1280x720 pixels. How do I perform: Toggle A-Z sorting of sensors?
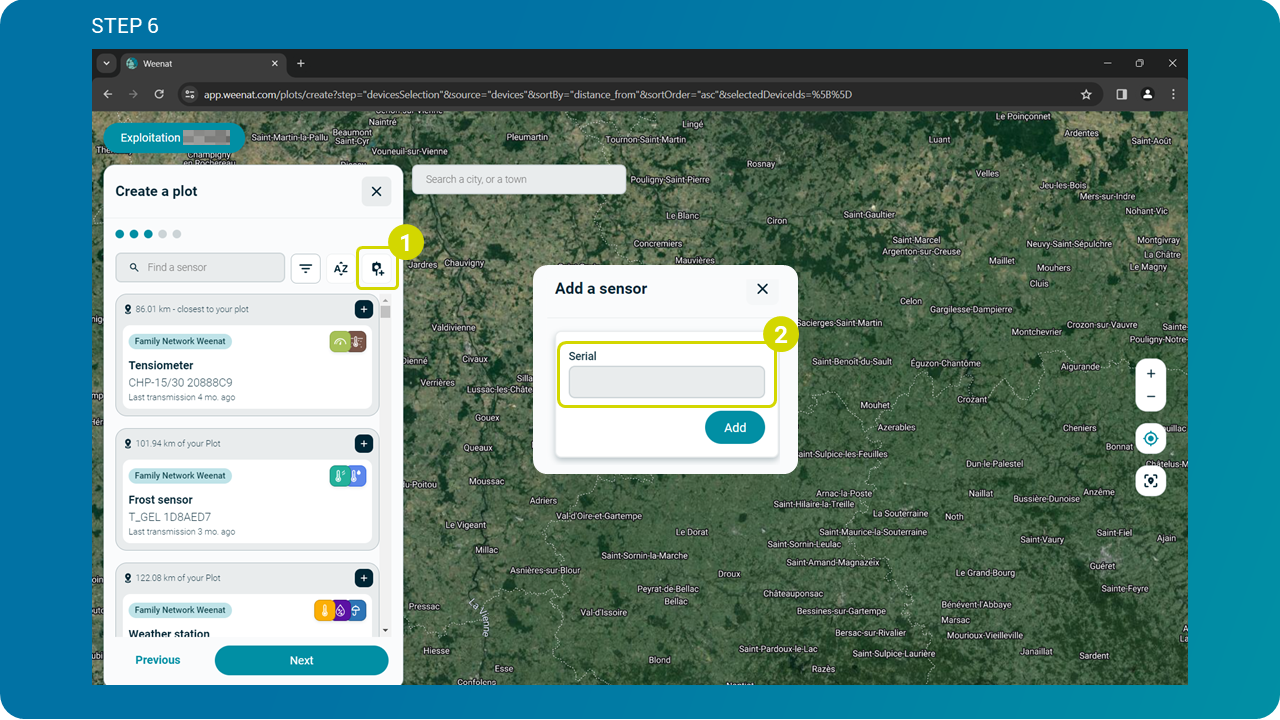click(x=341, y=268)
